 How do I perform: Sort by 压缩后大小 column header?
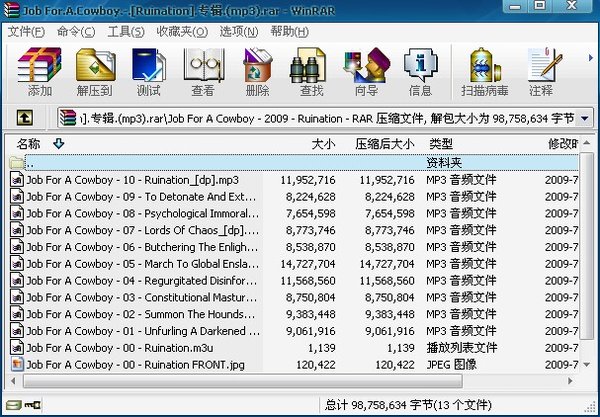tap(385, 144)
